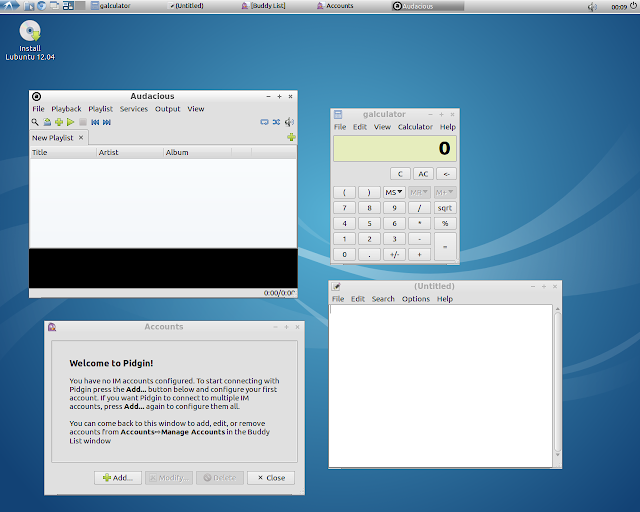
Task: Click Close button in Accounts window
Action: pos(271,478)
